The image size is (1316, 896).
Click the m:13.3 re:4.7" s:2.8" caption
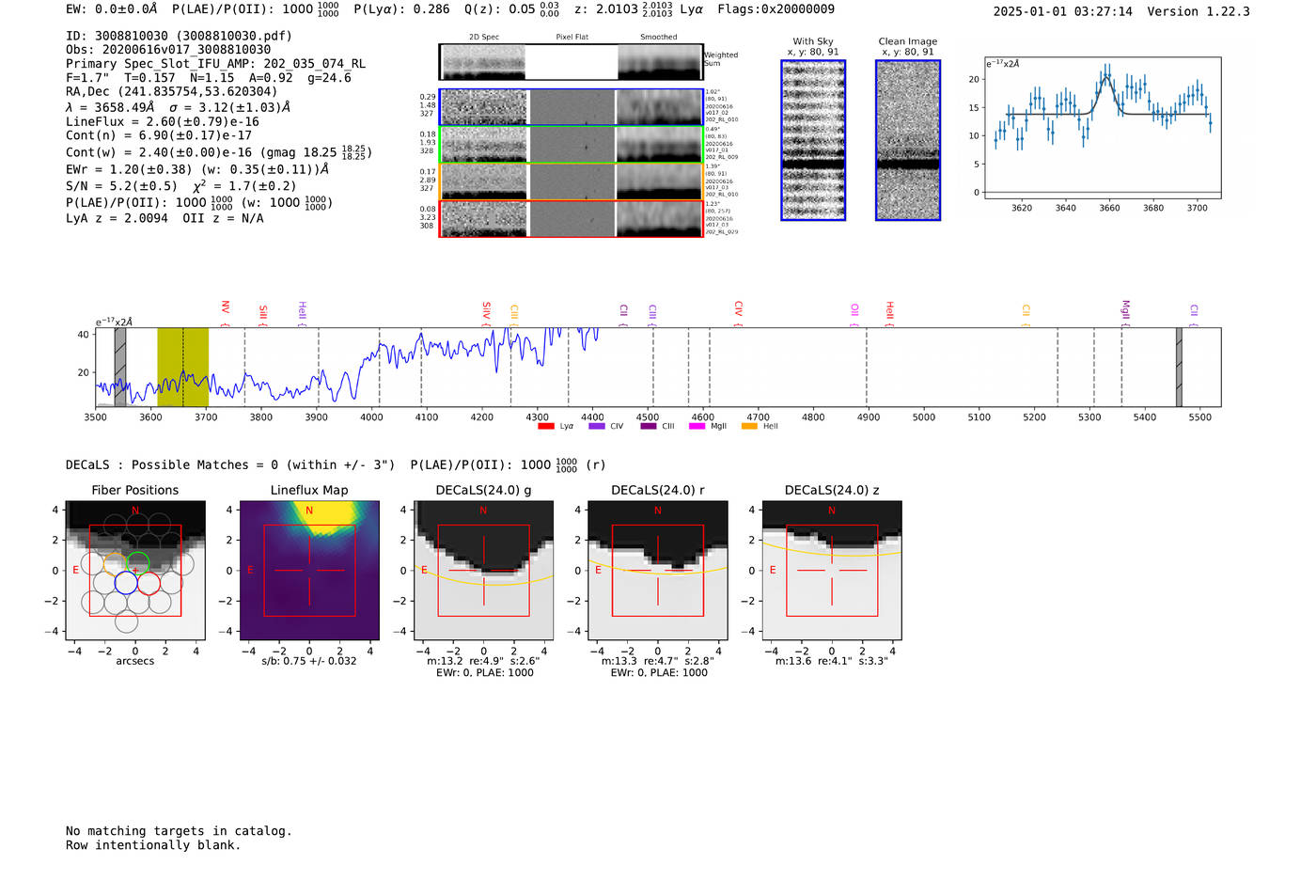[658, 661]
